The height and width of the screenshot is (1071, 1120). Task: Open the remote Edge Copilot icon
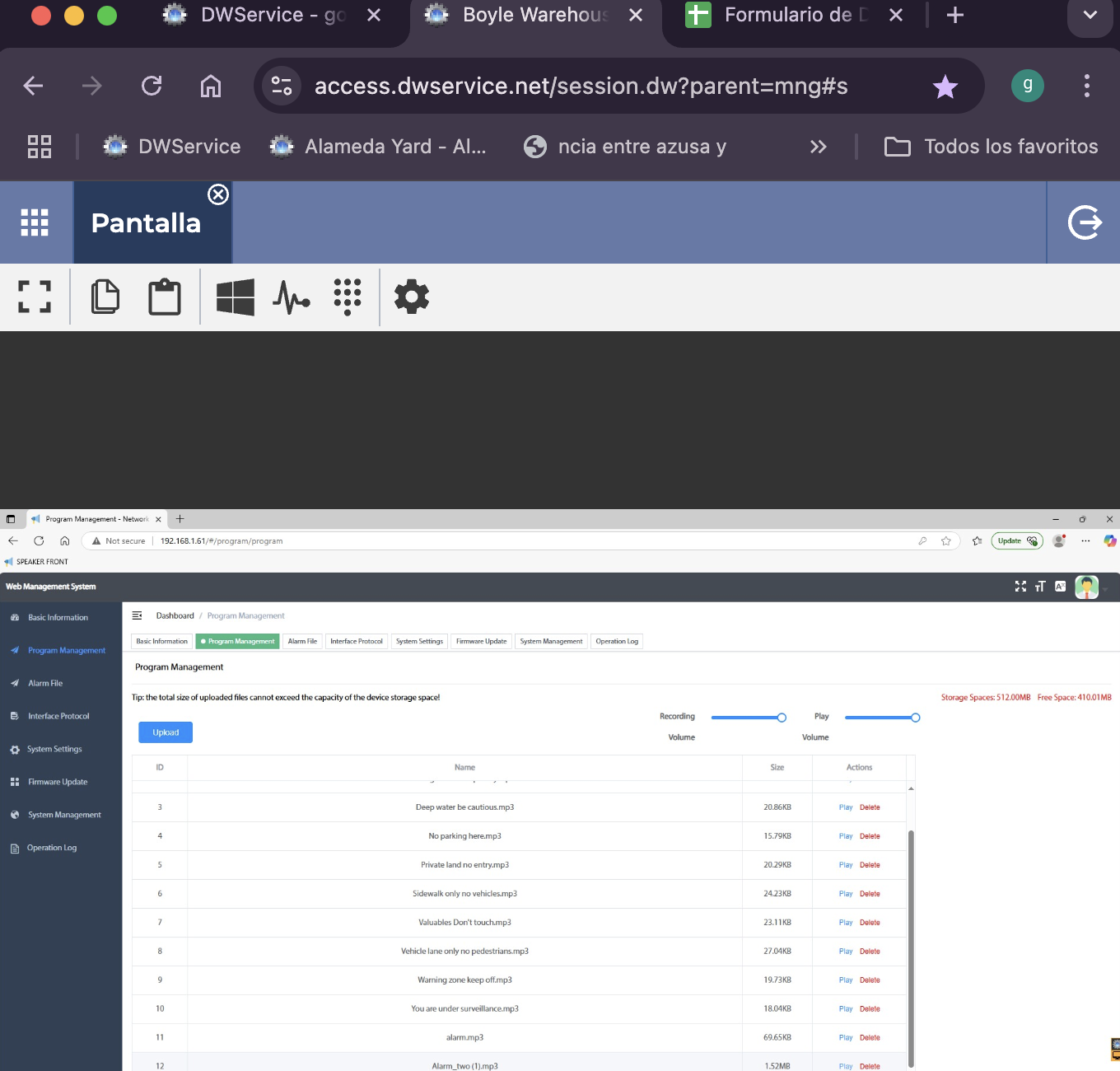[x=1109, y=541]
